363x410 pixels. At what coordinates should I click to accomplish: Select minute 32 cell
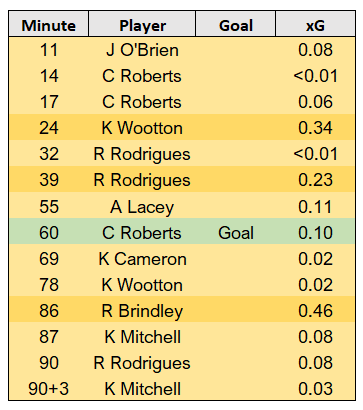pyautogui.click(x=49, y=154)
